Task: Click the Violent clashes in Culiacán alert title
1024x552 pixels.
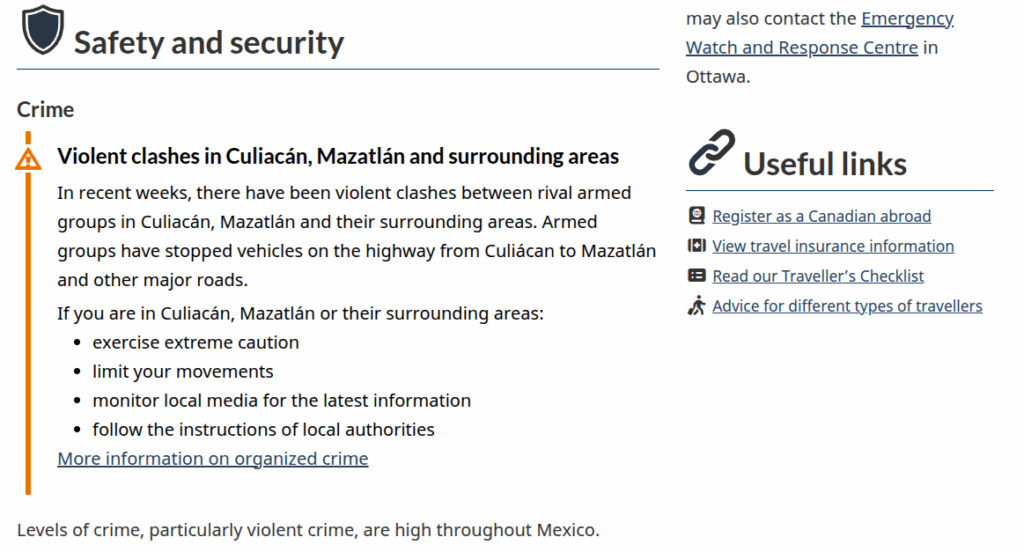Action: 338,156
